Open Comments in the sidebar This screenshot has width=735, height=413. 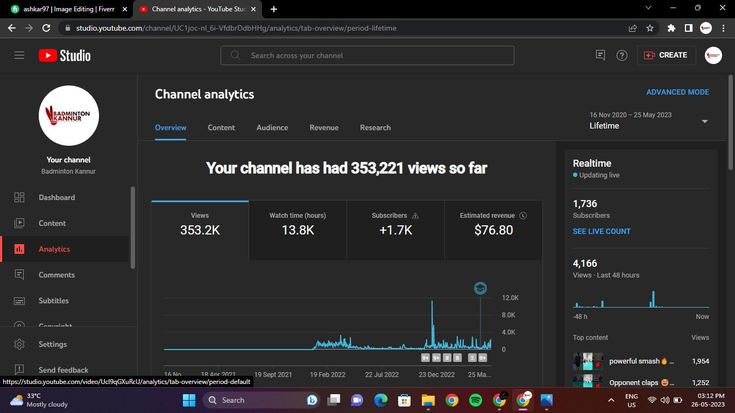point(66,275)
